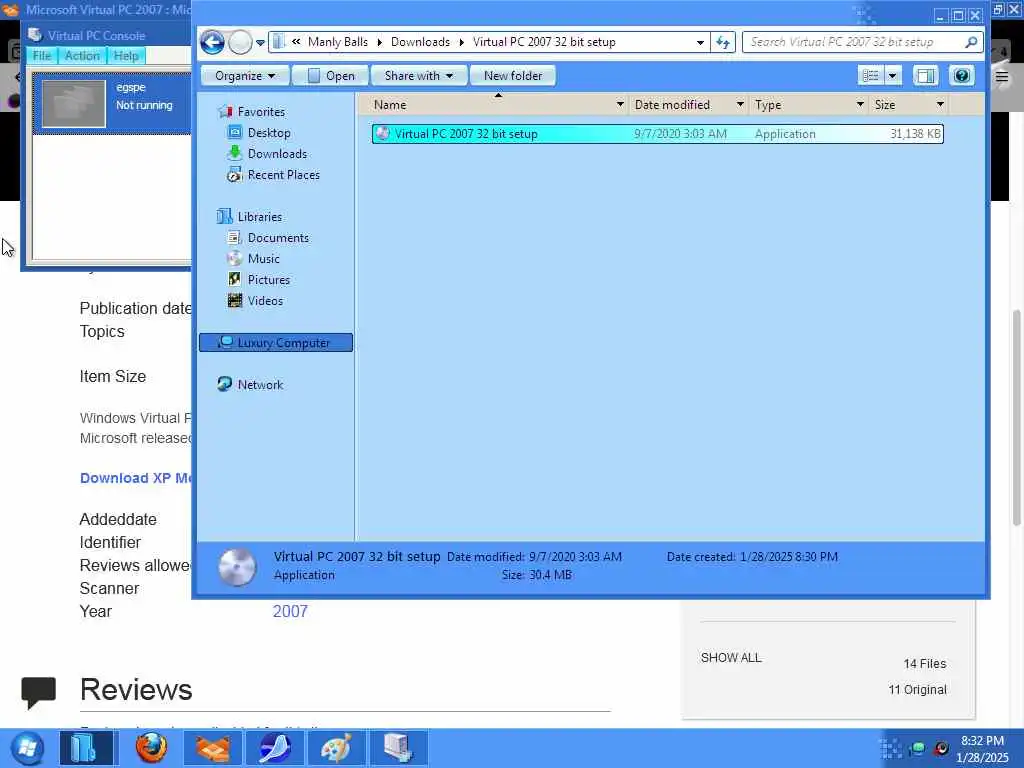Image resolution: width=1024 pixels, height=768 pixels.
Task: Expand the view options dropdown arrow
Action: [x=893, y=76]
